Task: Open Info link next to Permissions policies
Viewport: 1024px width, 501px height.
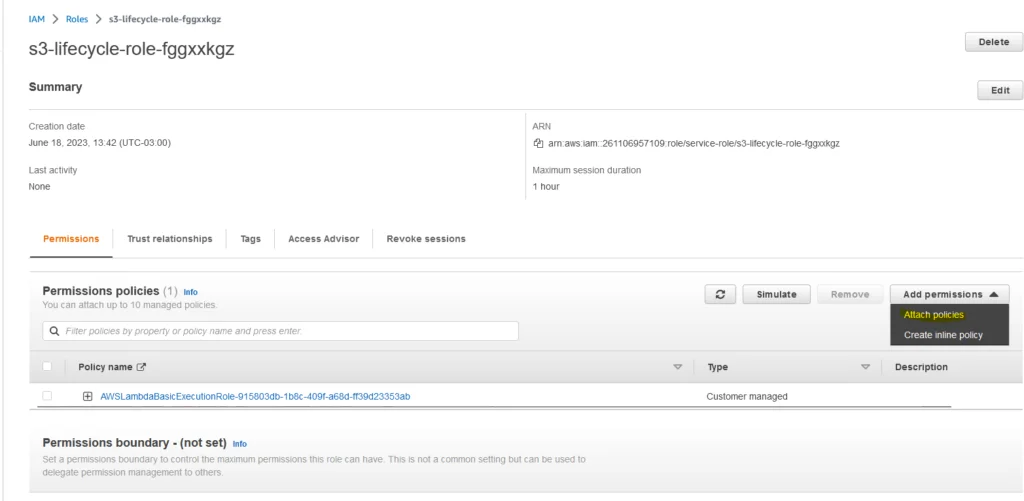Action: [x=190, y=292]
